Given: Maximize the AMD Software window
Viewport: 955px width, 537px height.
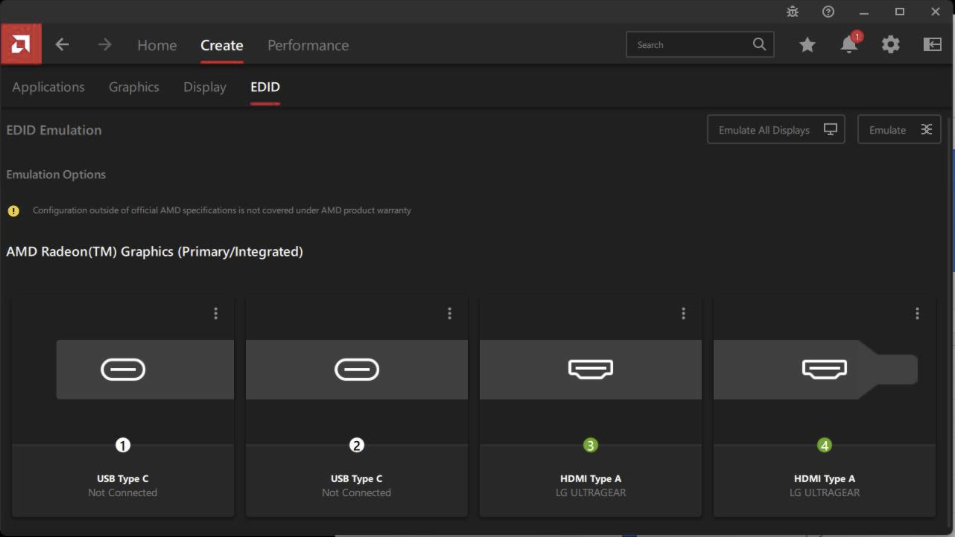Looking at the screenshot, I should click(x=900, y=12).
